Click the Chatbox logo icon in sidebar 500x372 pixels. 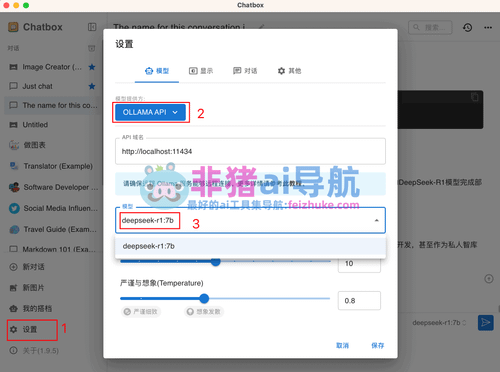coord(13,27)
